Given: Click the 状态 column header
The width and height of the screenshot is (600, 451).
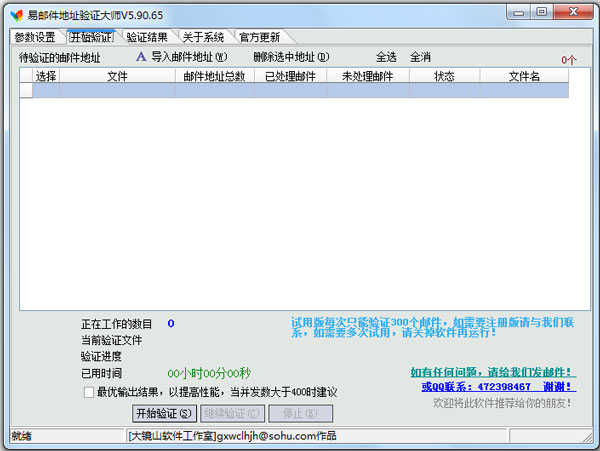Looking at the screenshot, I should pyautogui.click(x=444, y=76).
